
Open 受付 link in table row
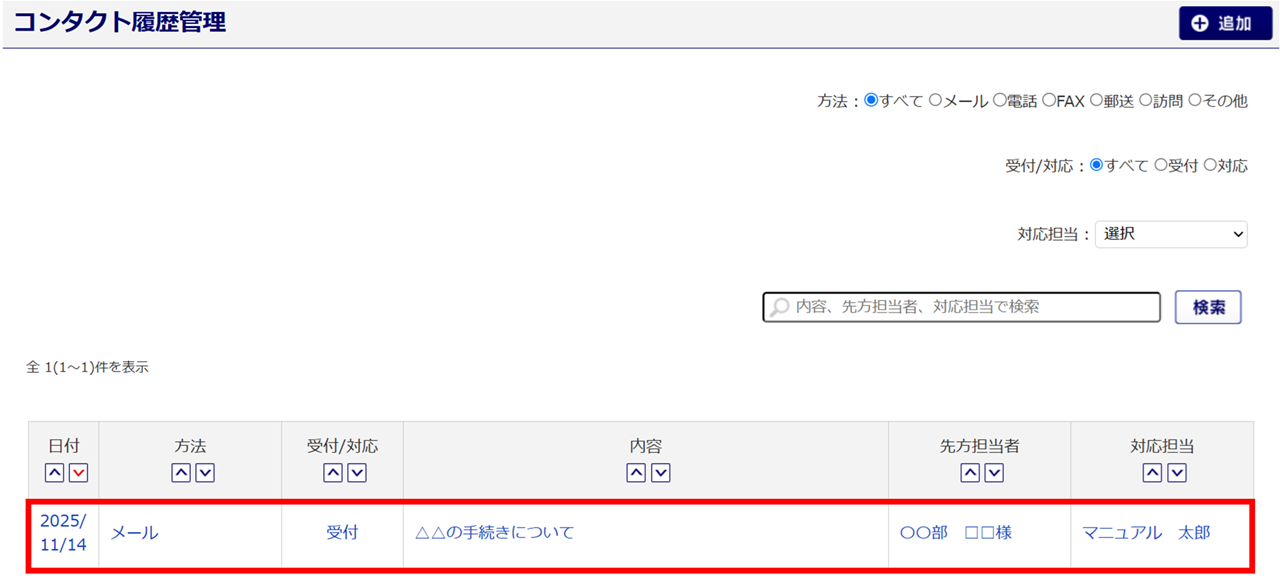pyautogui.click(x=342, y=533)
